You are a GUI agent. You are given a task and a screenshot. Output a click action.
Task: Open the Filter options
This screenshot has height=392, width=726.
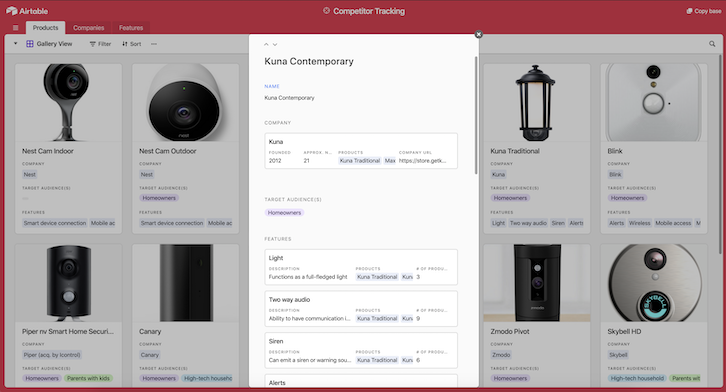pyautogui.click(x=100, y=44)
